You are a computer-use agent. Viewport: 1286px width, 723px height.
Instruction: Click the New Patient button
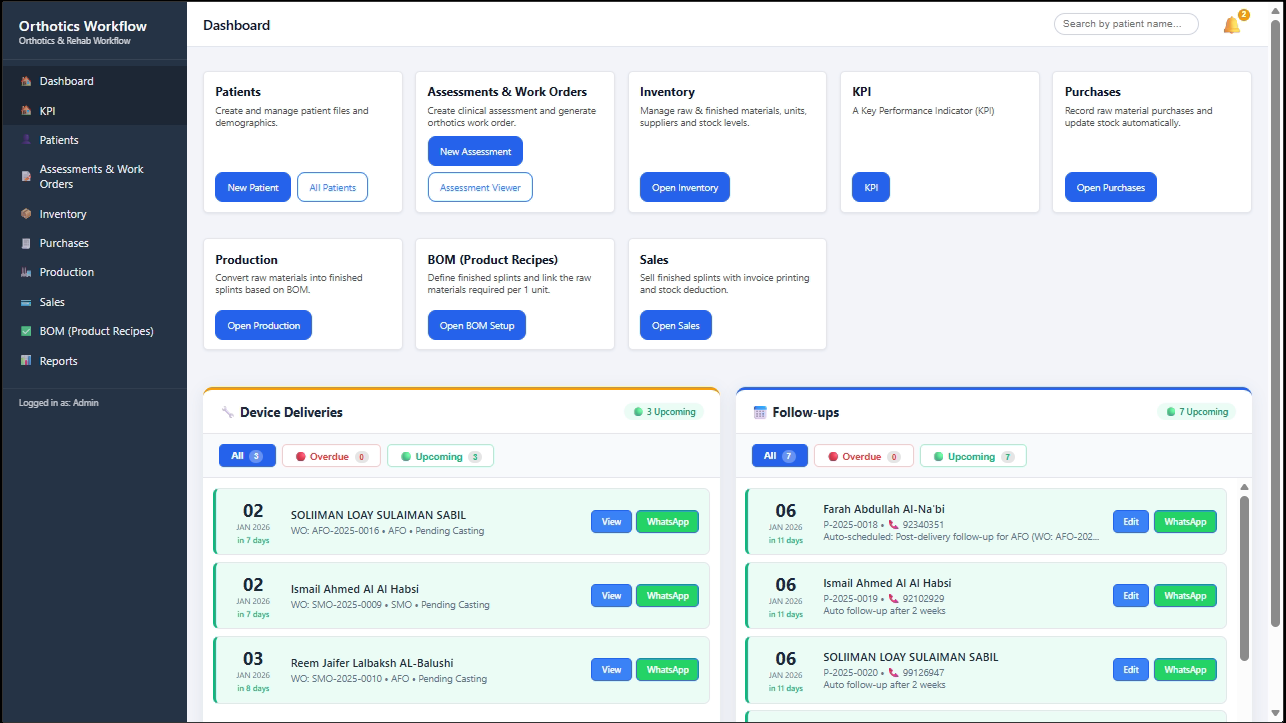252,187
